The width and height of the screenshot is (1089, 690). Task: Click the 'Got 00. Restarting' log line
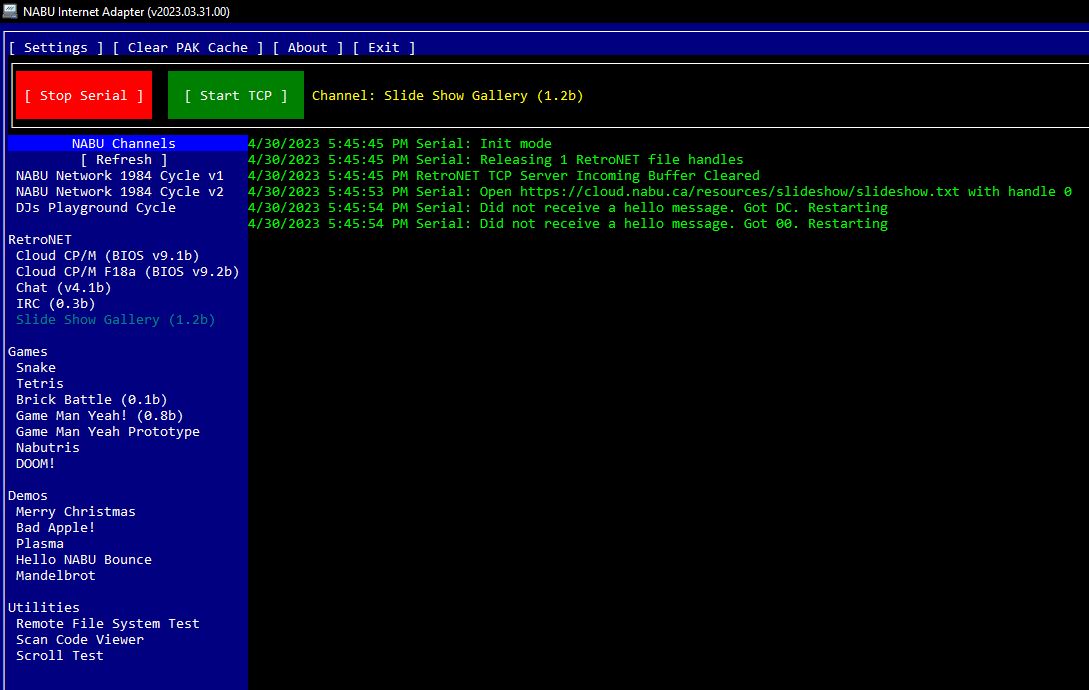pyautogui.click(x=568, y=223)
